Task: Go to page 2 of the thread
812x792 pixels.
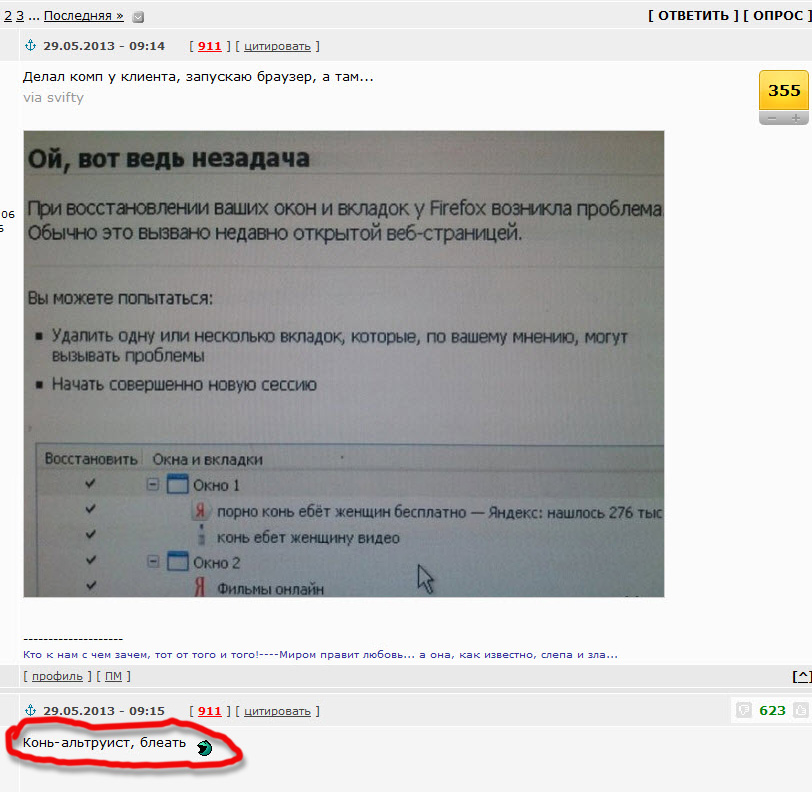Action: click(8, 16)
